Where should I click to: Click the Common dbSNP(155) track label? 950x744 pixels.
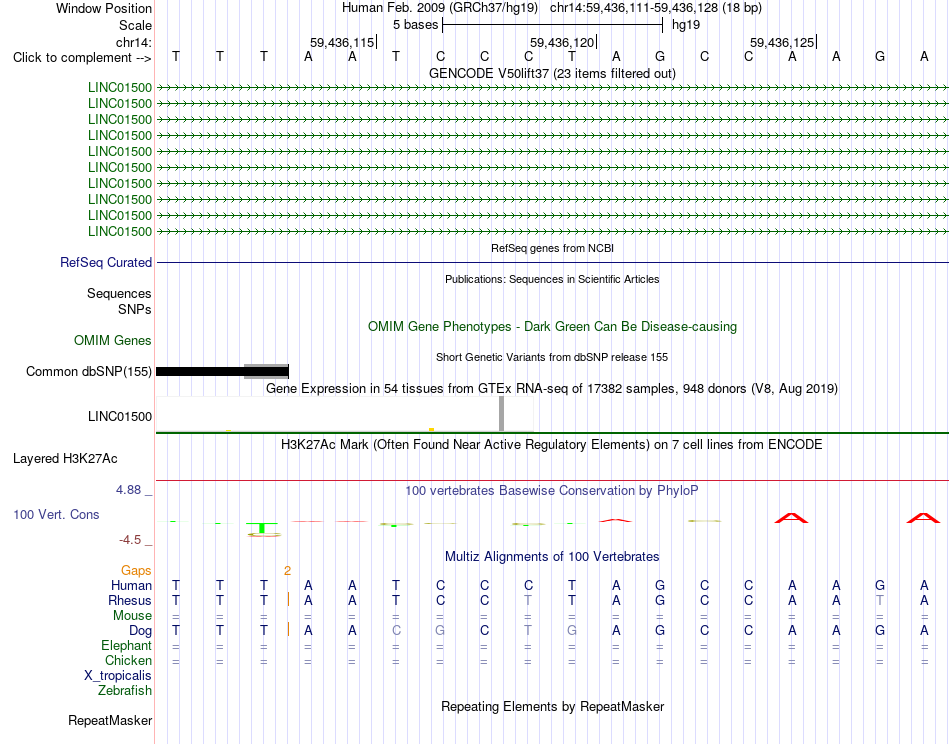coord(89,371)
